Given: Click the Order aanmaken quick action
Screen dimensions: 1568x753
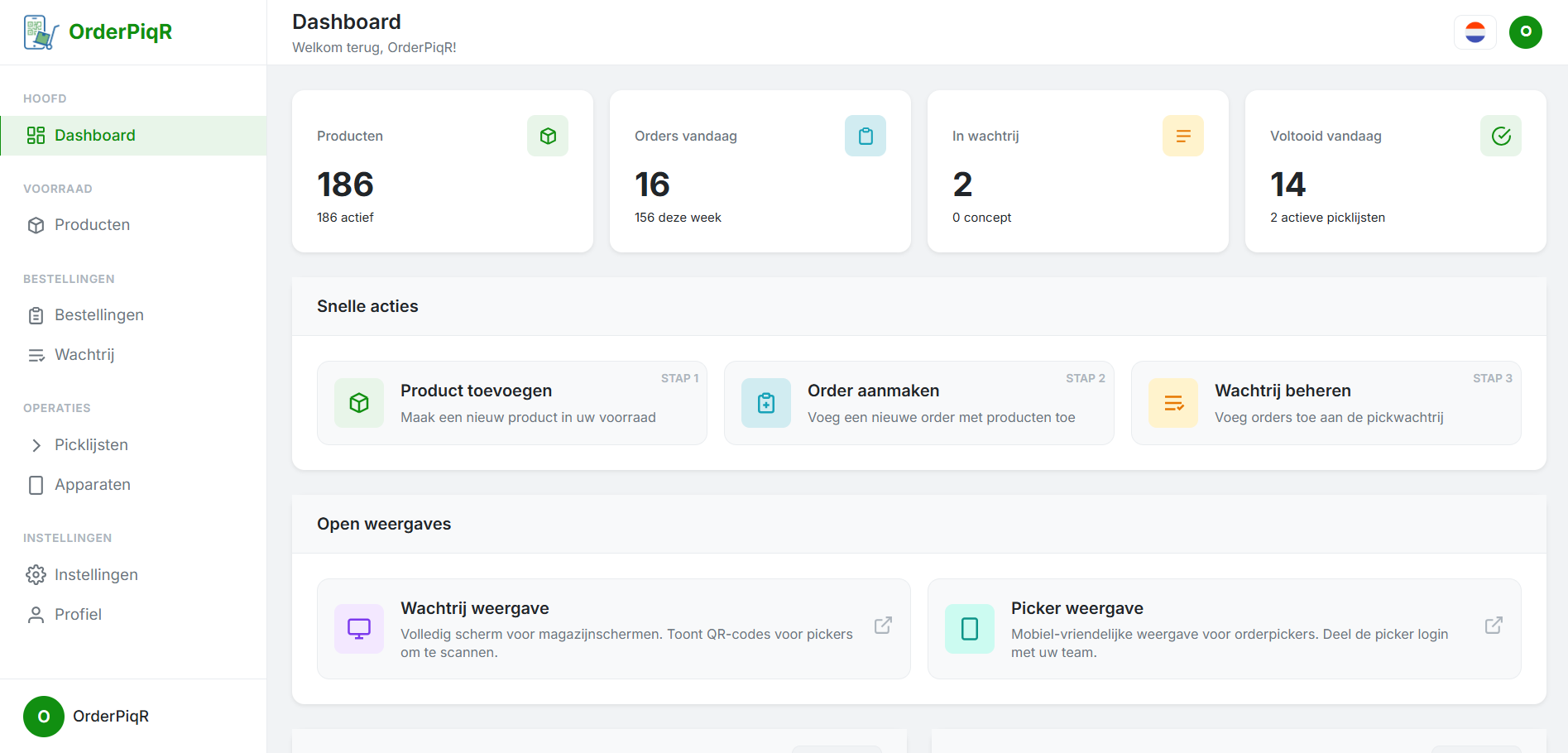Looking at the screenshot, I should point(918,403).
